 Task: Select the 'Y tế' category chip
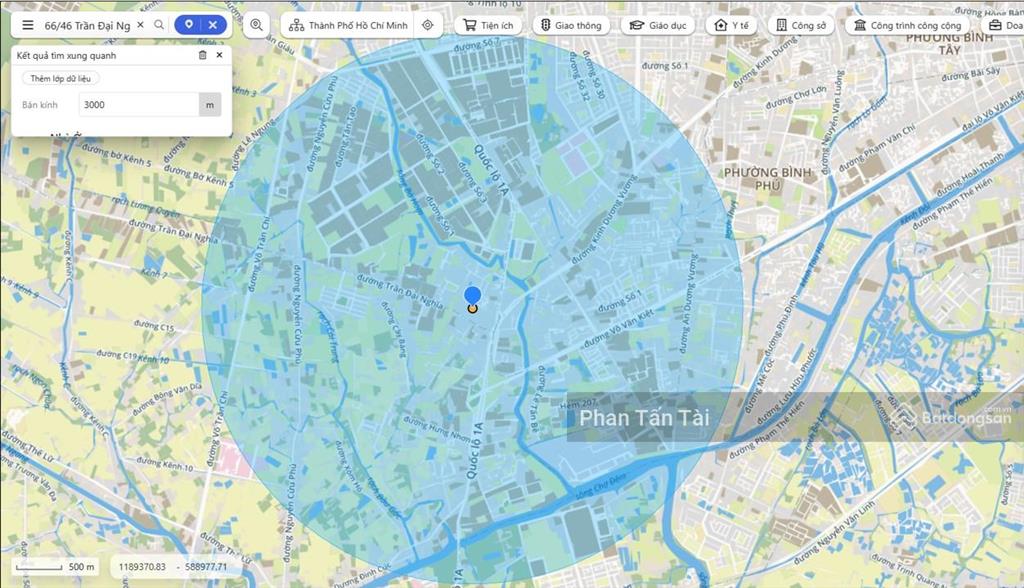tap(731, 25)
